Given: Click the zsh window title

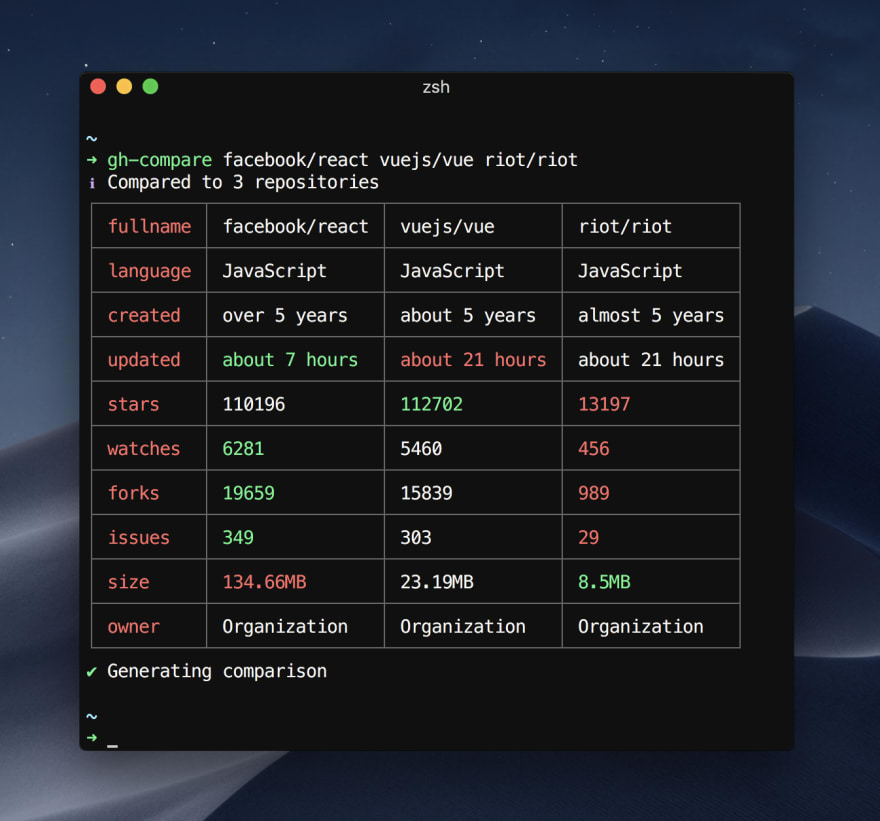Looking at the screenshot, I should [436, 88].
